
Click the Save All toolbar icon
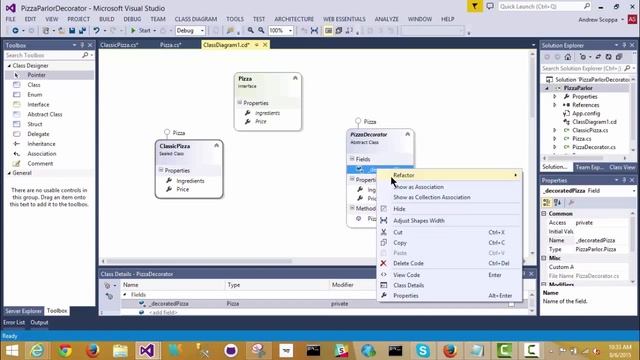tap(82, 31)
